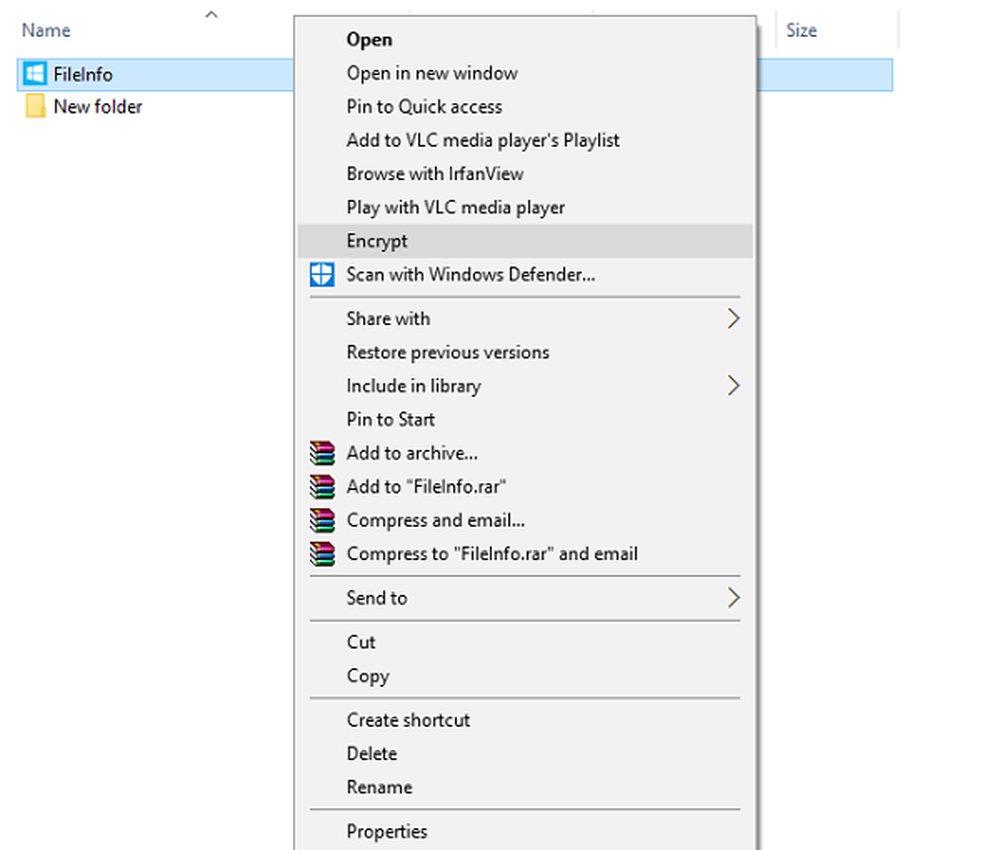
Task: Expand the Send to submenu arrow
Action: [733, 598]
